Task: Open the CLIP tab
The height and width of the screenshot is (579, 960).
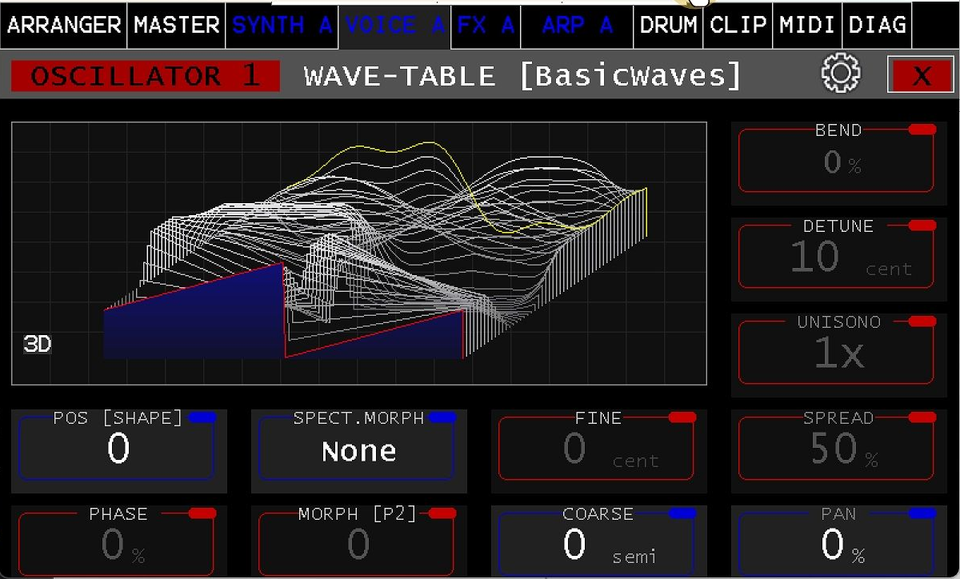Action: (738, 25)
